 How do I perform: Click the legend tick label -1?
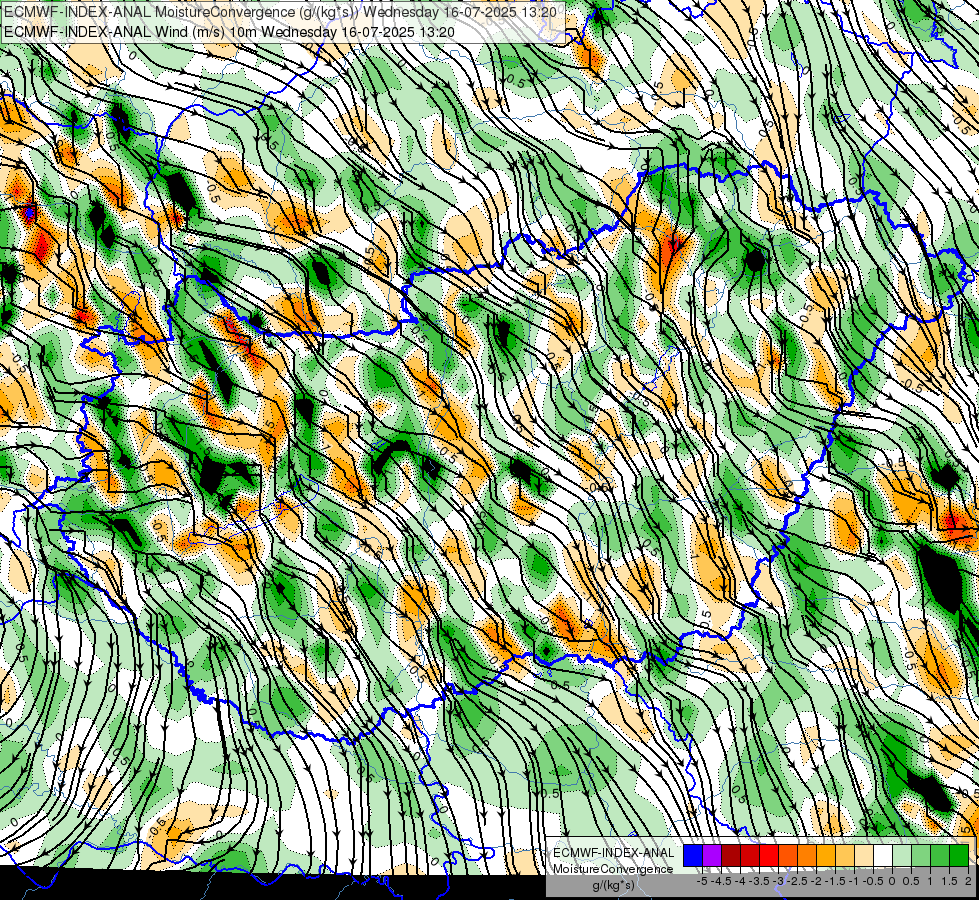[854, 881]
